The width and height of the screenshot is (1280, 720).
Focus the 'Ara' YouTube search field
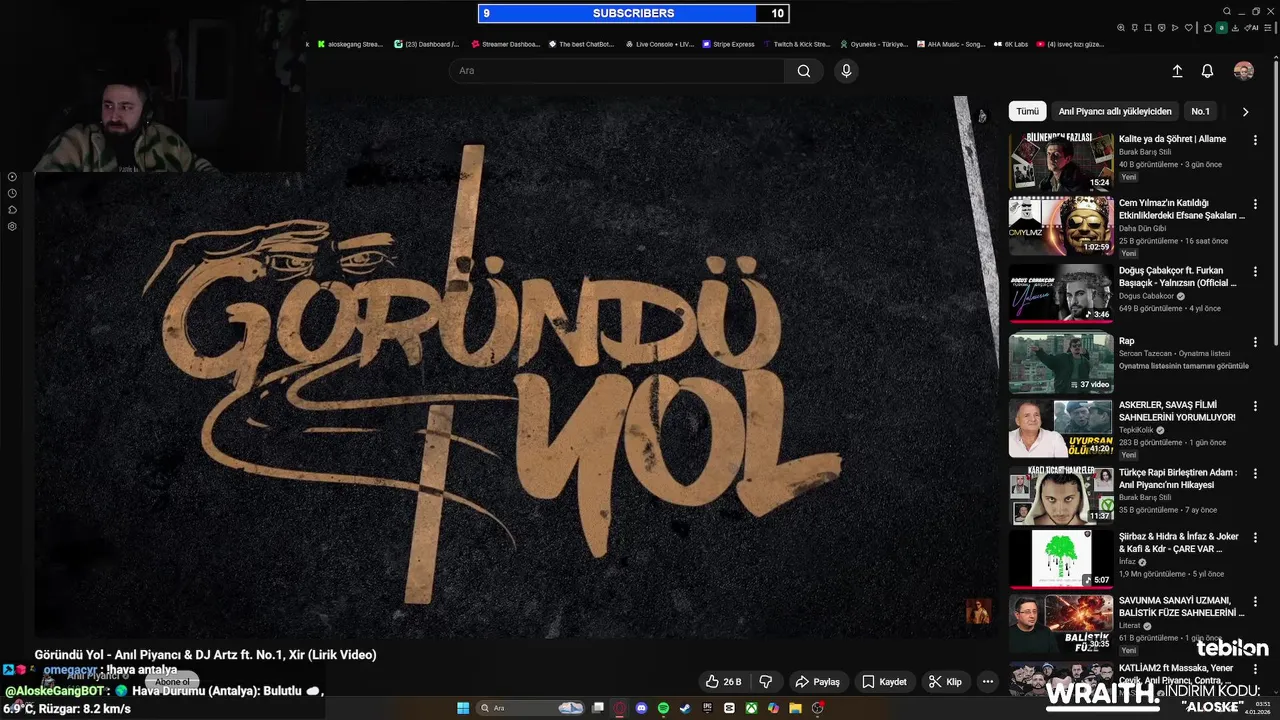[x=616, y=71]
